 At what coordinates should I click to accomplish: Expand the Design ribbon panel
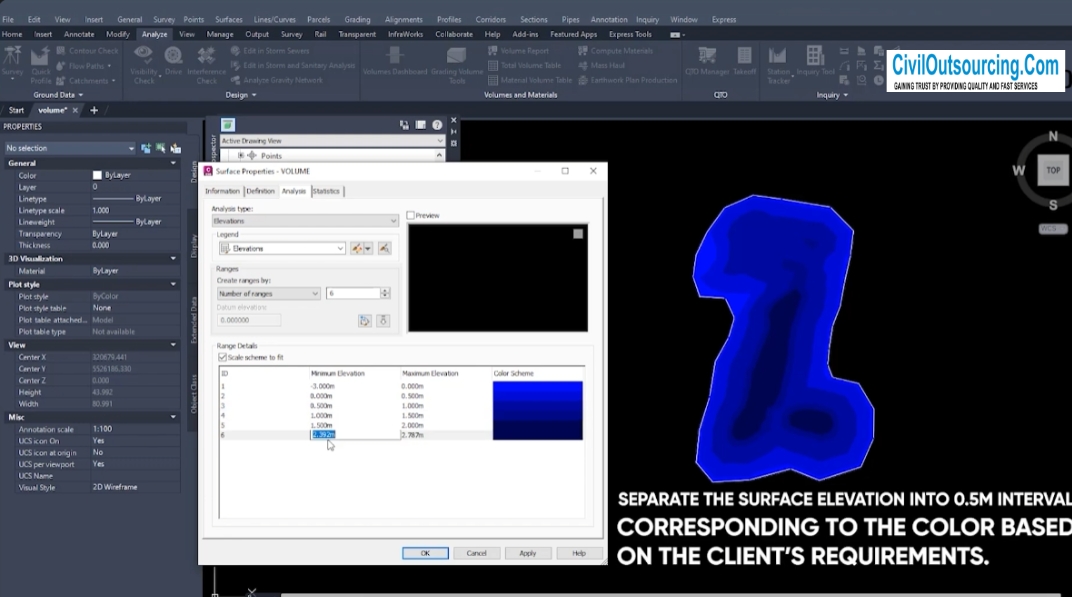[241, 95]
